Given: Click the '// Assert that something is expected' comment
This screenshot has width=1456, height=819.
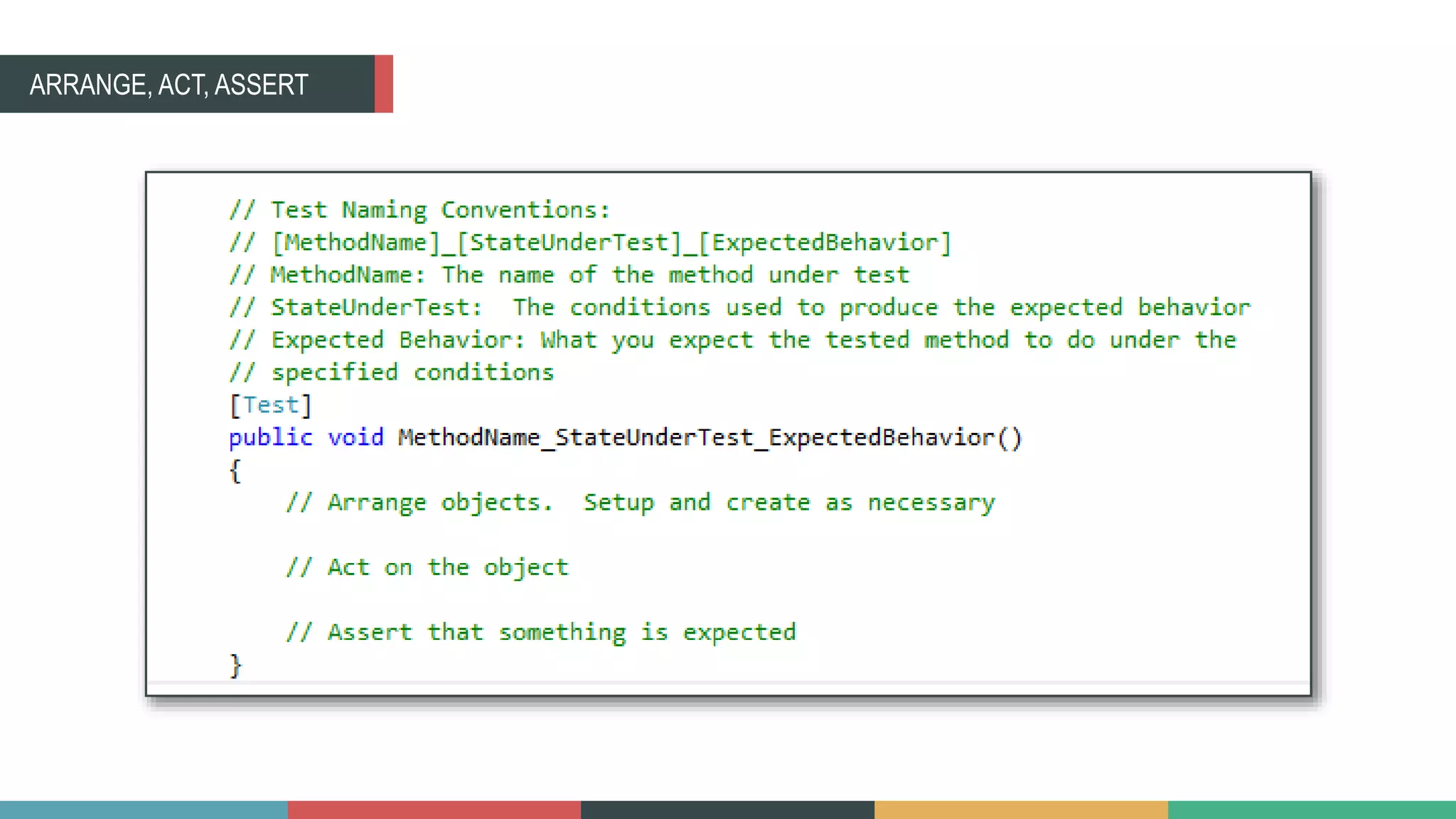Looking at the screenshot, I should (x=541, y=633).
